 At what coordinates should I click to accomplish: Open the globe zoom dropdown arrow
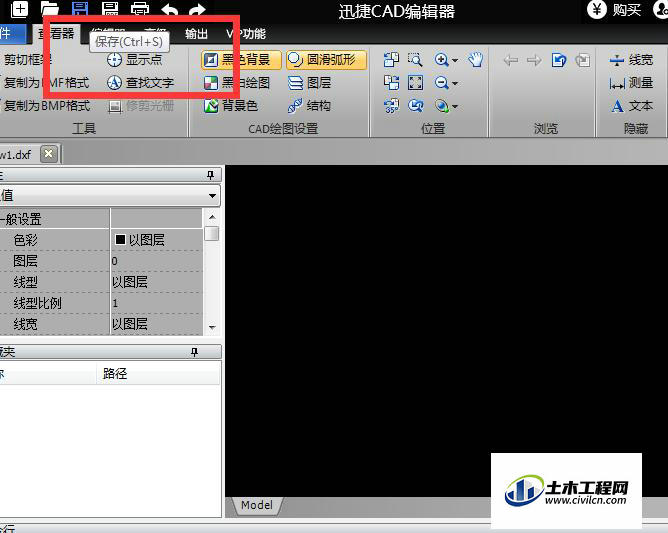(455, 106)
